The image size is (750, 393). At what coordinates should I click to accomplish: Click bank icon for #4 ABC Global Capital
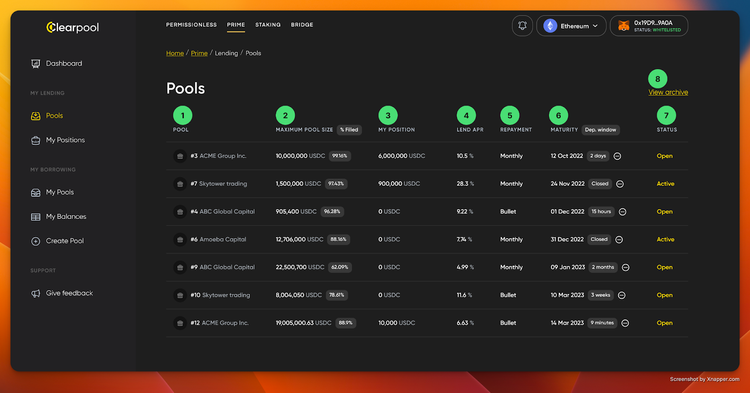click(x=180, y=211)
